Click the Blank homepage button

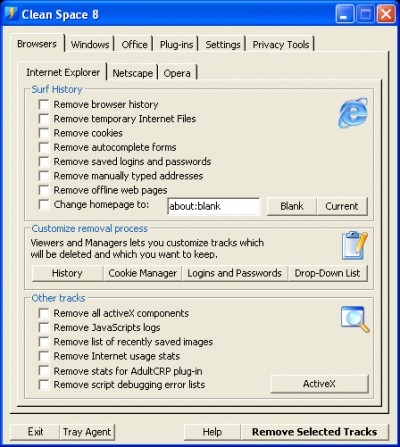[292, 206]
